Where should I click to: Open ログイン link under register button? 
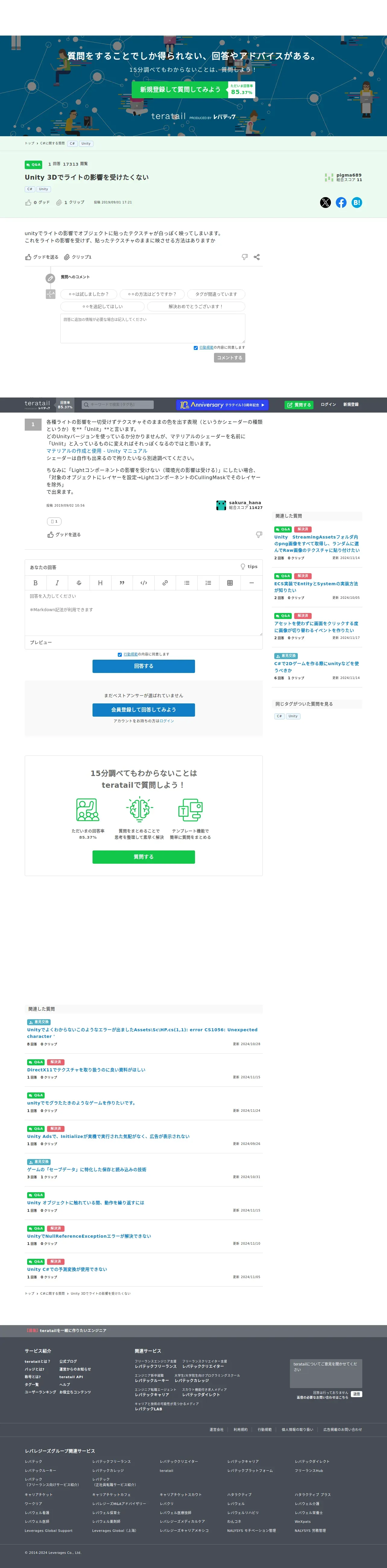(x=167, y=721)
